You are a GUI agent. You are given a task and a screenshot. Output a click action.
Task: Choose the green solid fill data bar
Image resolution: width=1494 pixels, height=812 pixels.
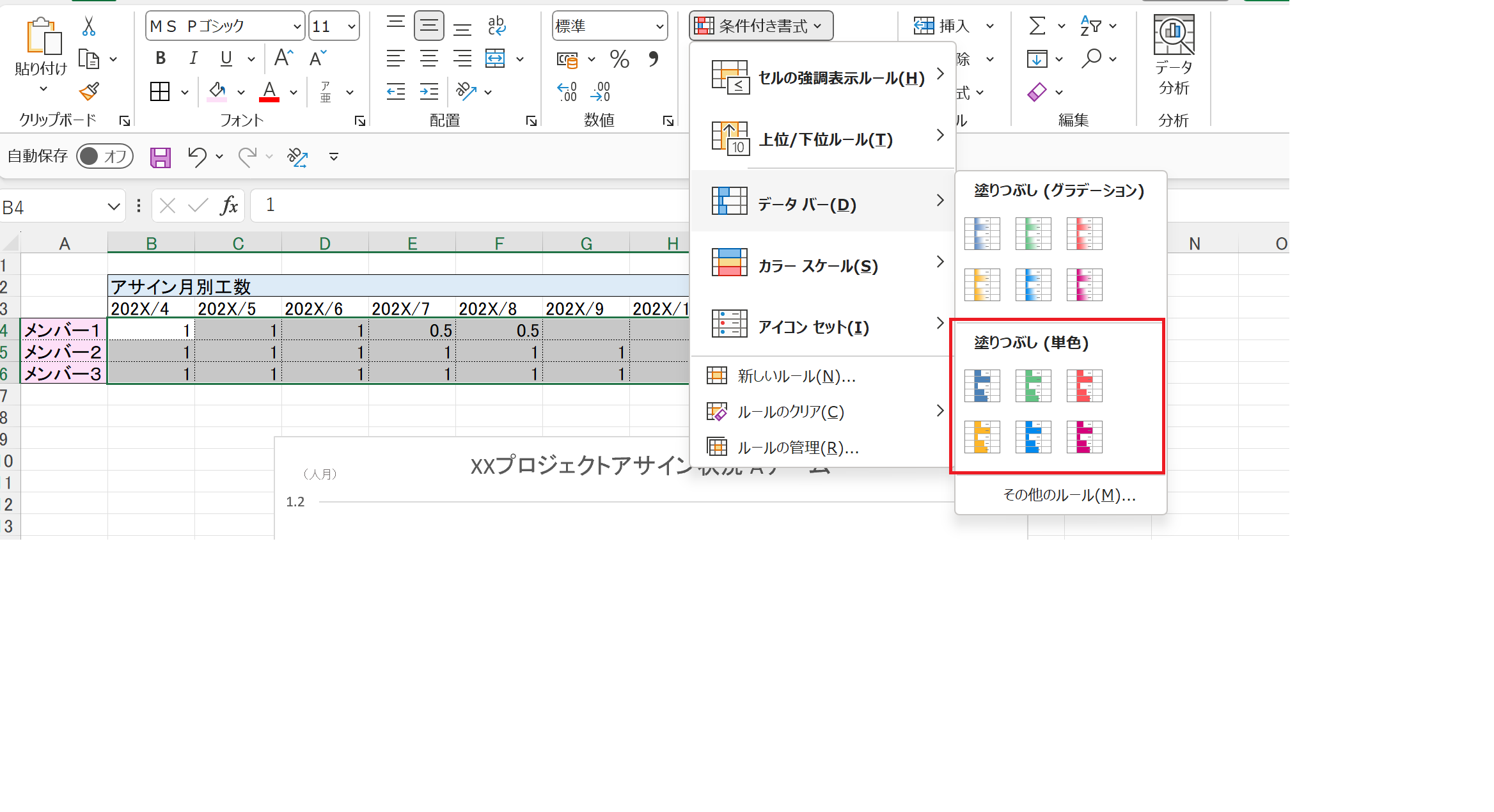pos(1033,386)
